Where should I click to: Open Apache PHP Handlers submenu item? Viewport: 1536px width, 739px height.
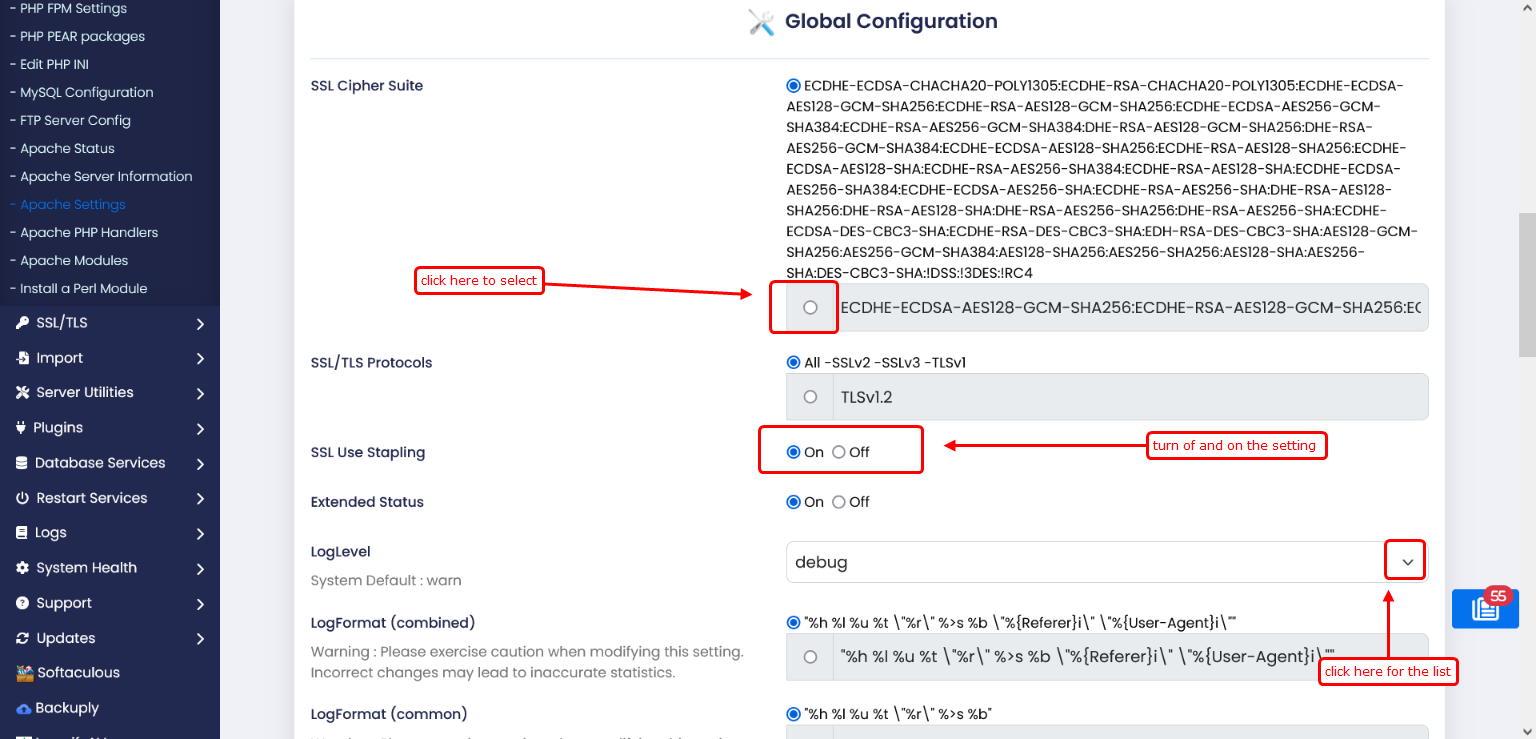pyautogui.click(x=89, y=232)
